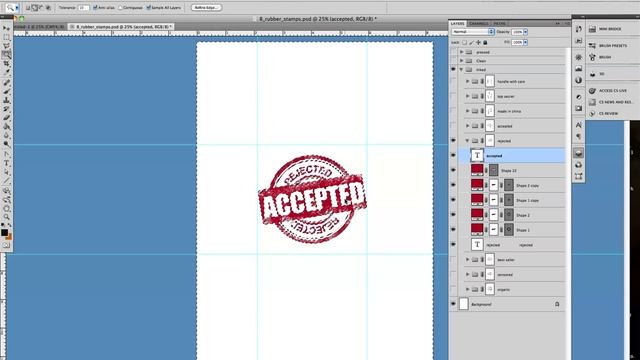Toggle the Anti-alias checkbox
The image size is (640, 360).
95,8
